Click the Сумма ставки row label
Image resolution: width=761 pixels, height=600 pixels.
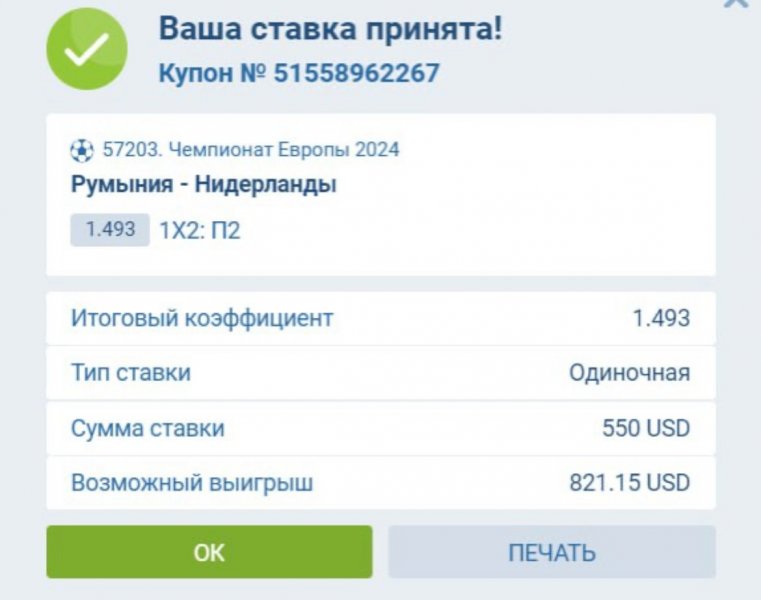coord(148,429)
